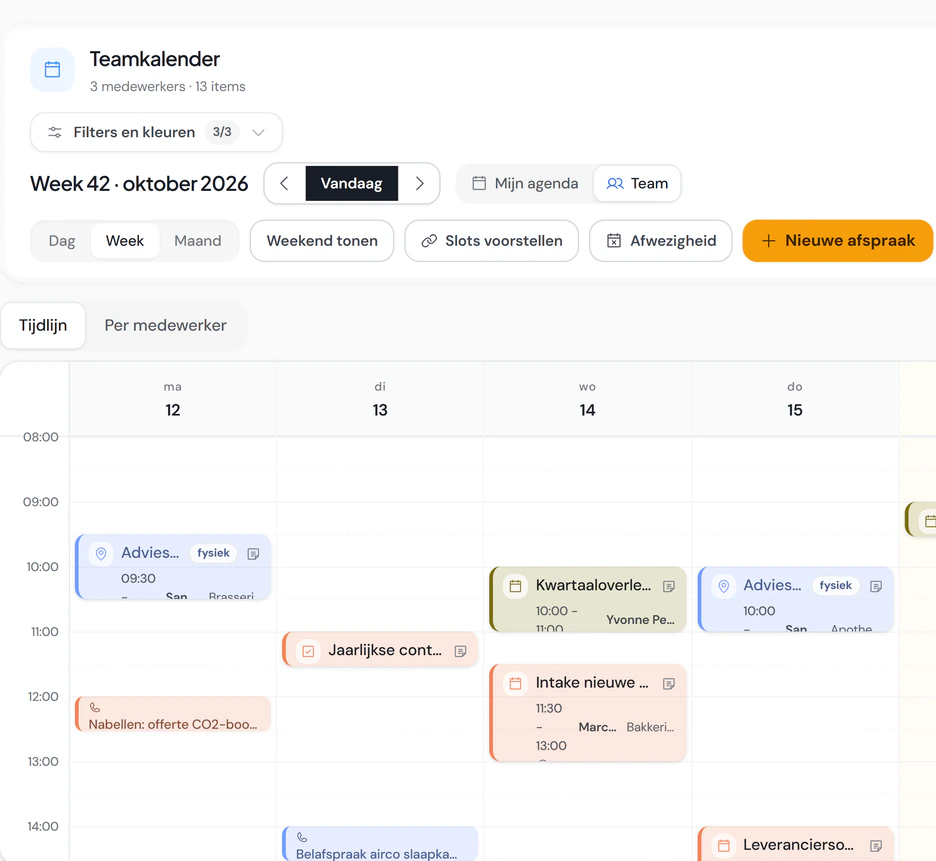Open the Tijdlijn tab

pos(43,325)
